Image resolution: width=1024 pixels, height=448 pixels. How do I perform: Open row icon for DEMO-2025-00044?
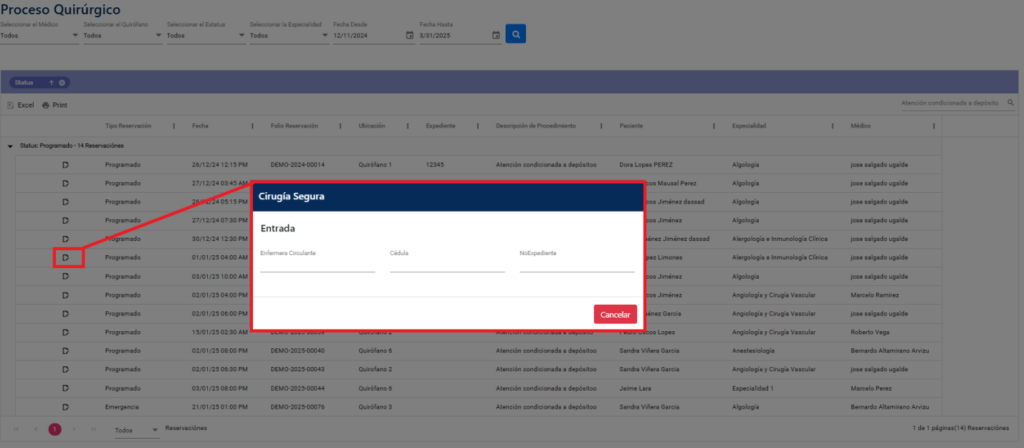[x=65, y=388]
